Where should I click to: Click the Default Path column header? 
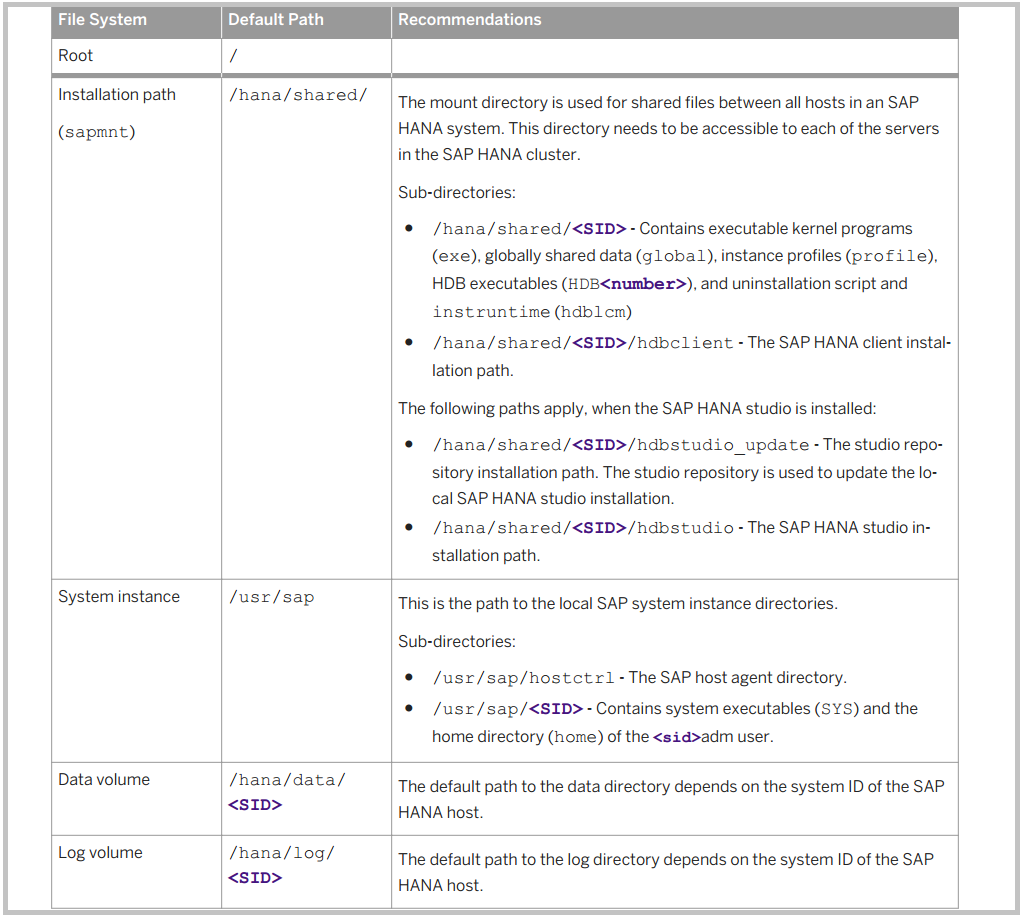[x=275, y=19]
